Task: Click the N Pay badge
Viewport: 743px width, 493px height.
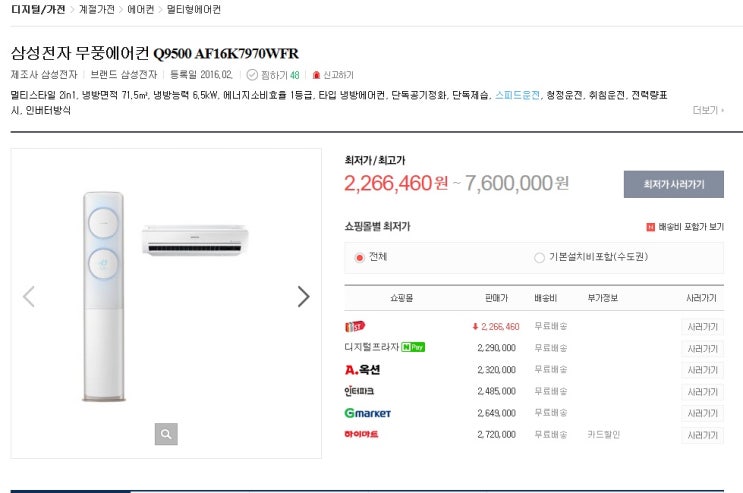Action: 413,347
